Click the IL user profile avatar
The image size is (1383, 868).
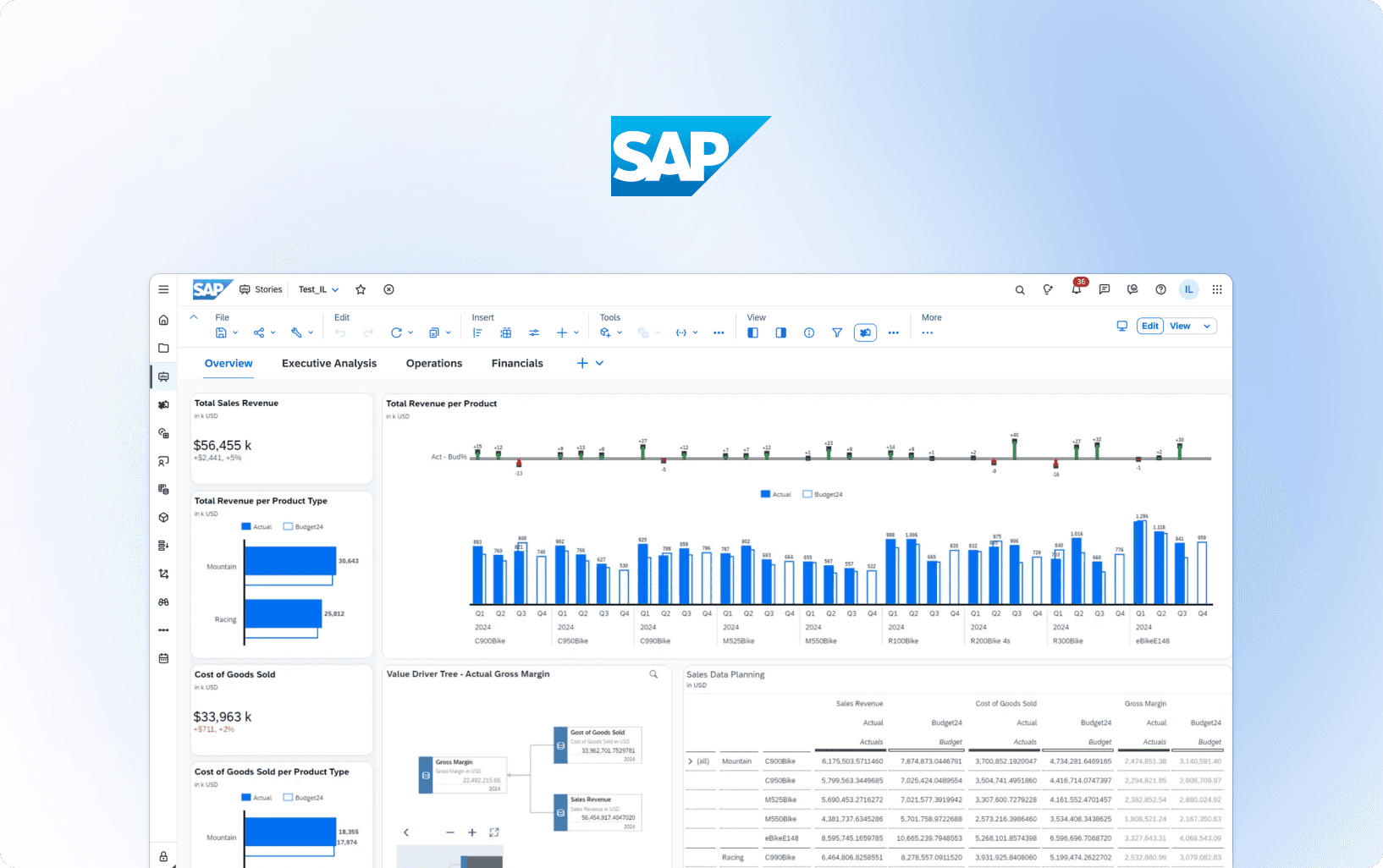(x=1188, y=289)
